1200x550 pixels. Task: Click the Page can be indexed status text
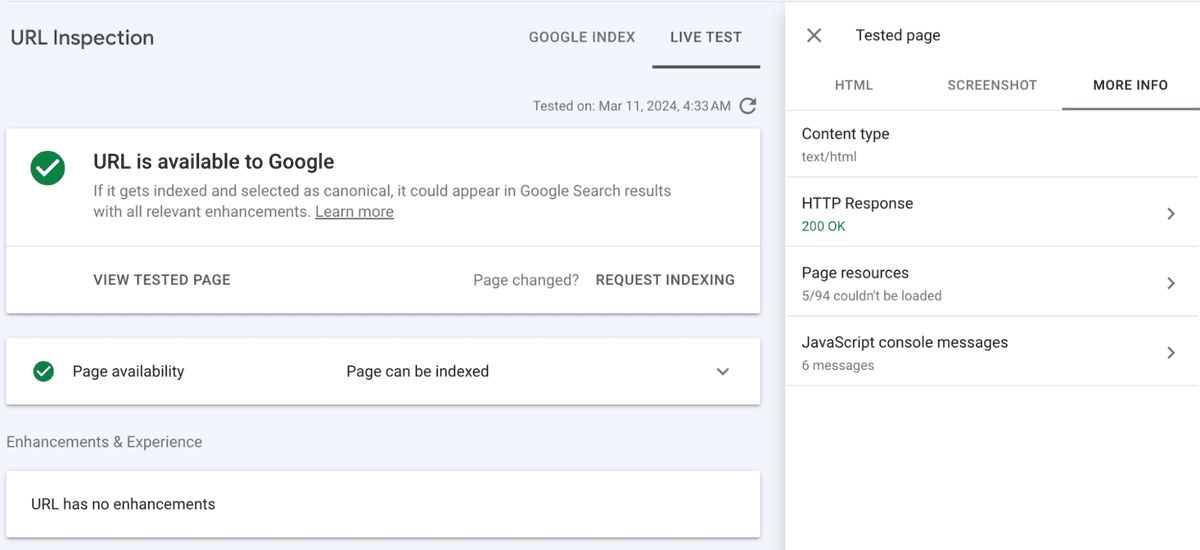(x=417, y=372)
